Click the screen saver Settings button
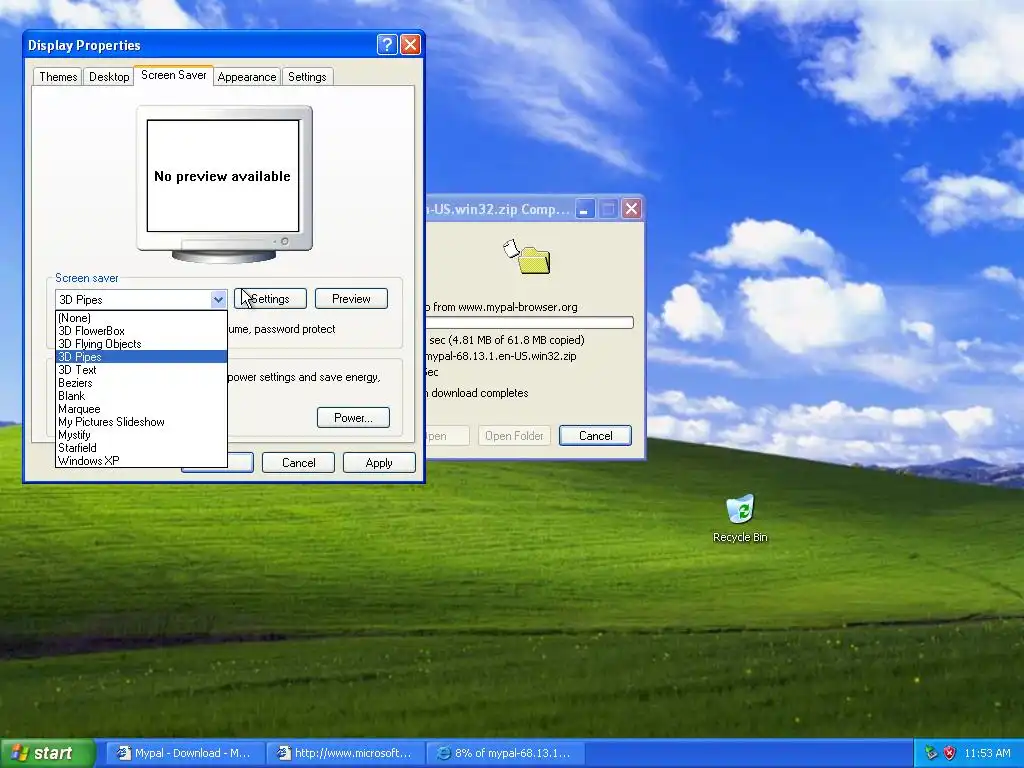The width and height of the screenshot is (1024, 768). [270, 298]
